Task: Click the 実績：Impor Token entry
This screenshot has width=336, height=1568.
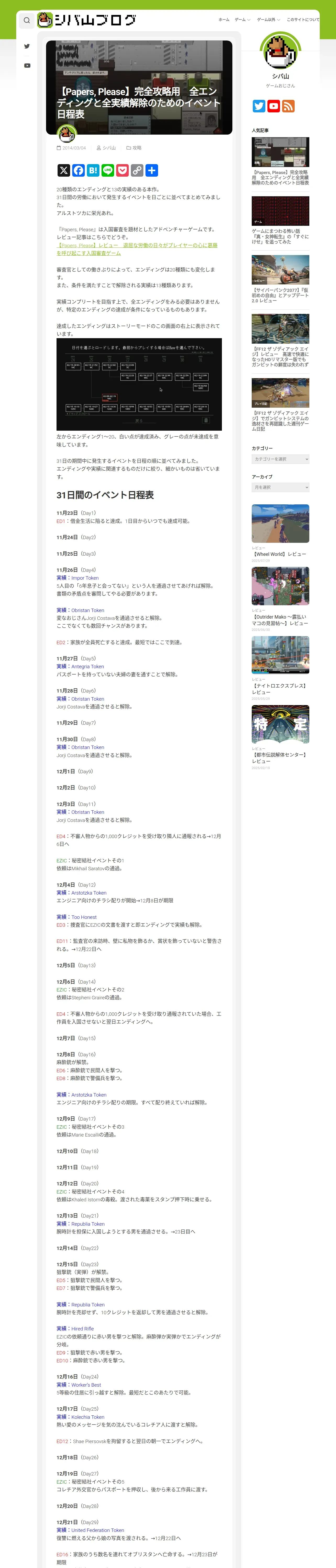Action: (x=77, y=578)
